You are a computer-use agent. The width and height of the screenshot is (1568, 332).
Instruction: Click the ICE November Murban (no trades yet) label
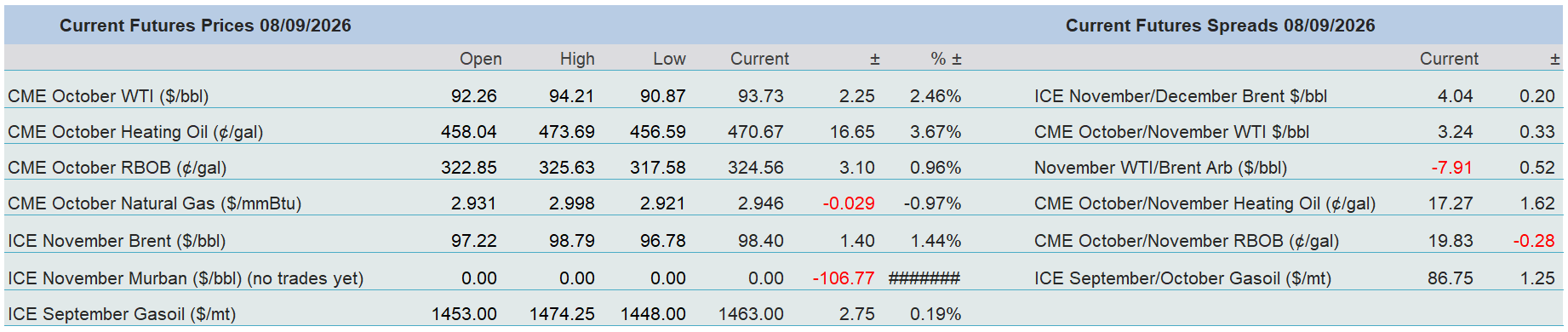(186, 278)
